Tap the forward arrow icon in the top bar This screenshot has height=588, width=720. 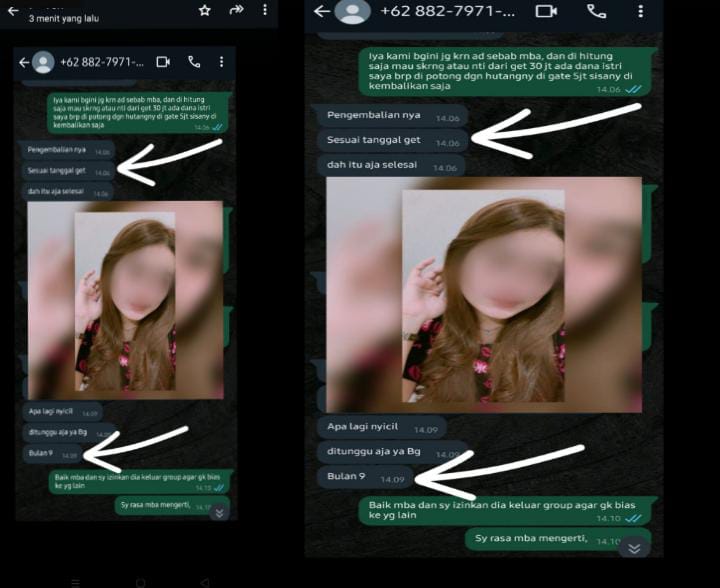pyautogui.click(x=236, y=10)
